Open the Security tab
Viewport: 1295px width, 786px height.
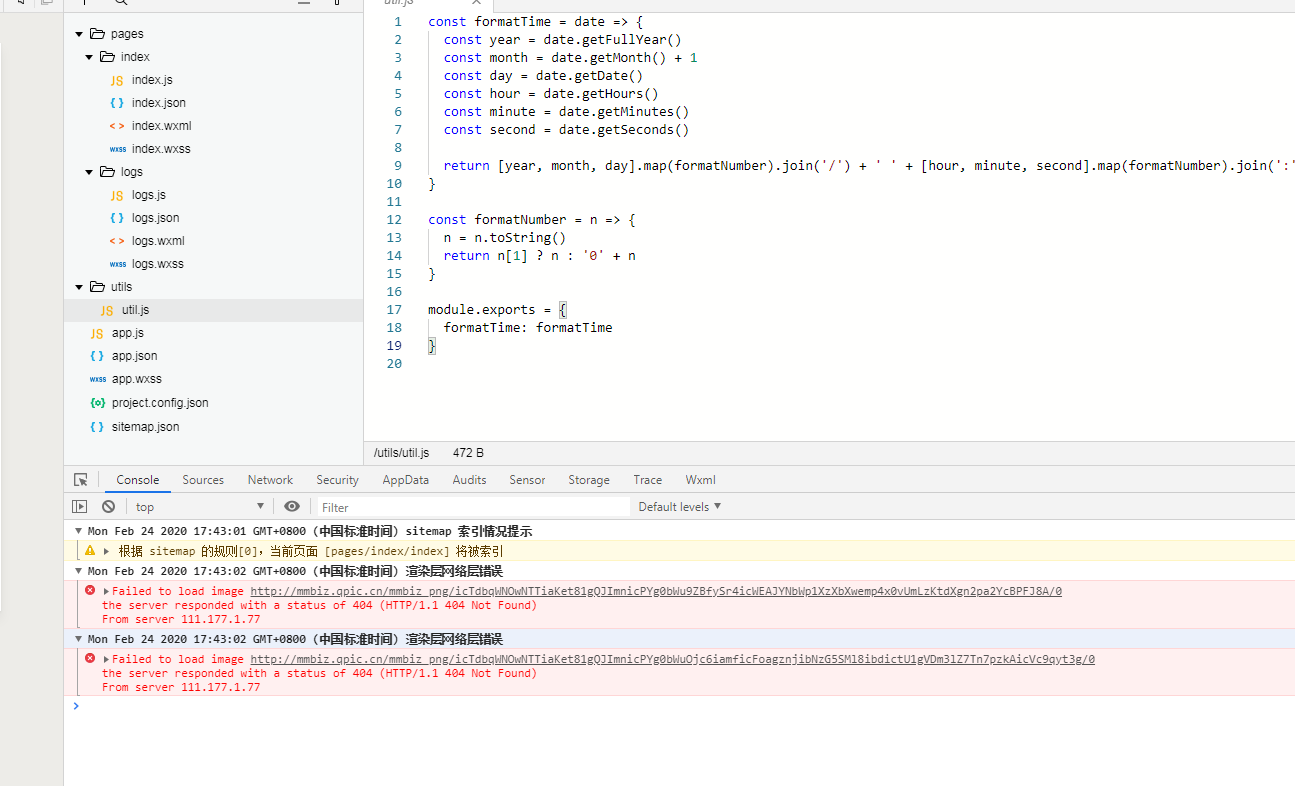coord(338,480)
